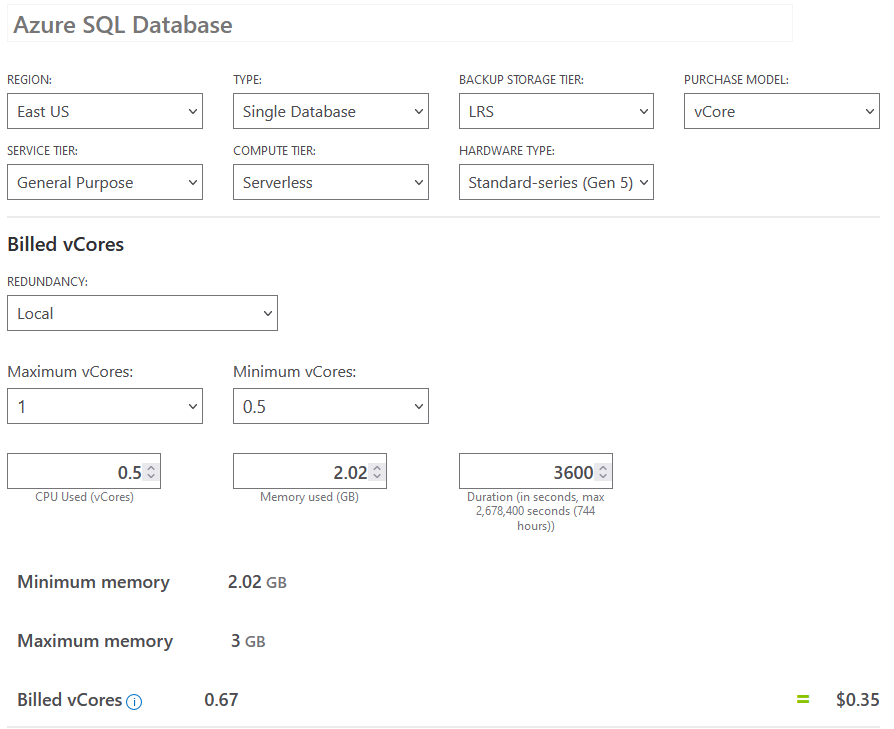Click the CPU Used vCores input field
This screenshot has width=894, height=729.
pos(84,471)
